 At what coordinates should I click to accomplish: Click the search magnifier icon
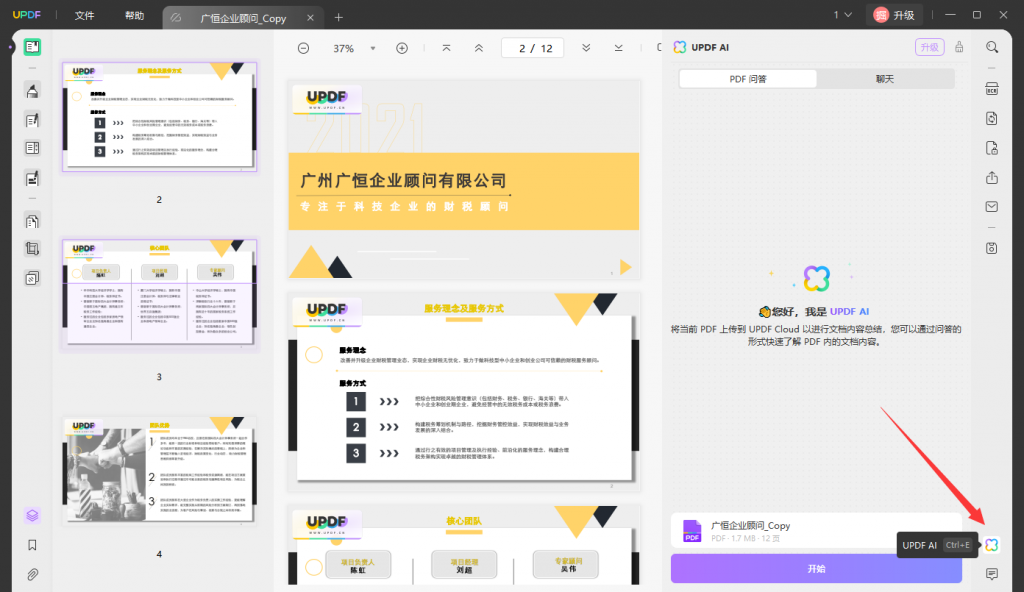coord(991,47)
